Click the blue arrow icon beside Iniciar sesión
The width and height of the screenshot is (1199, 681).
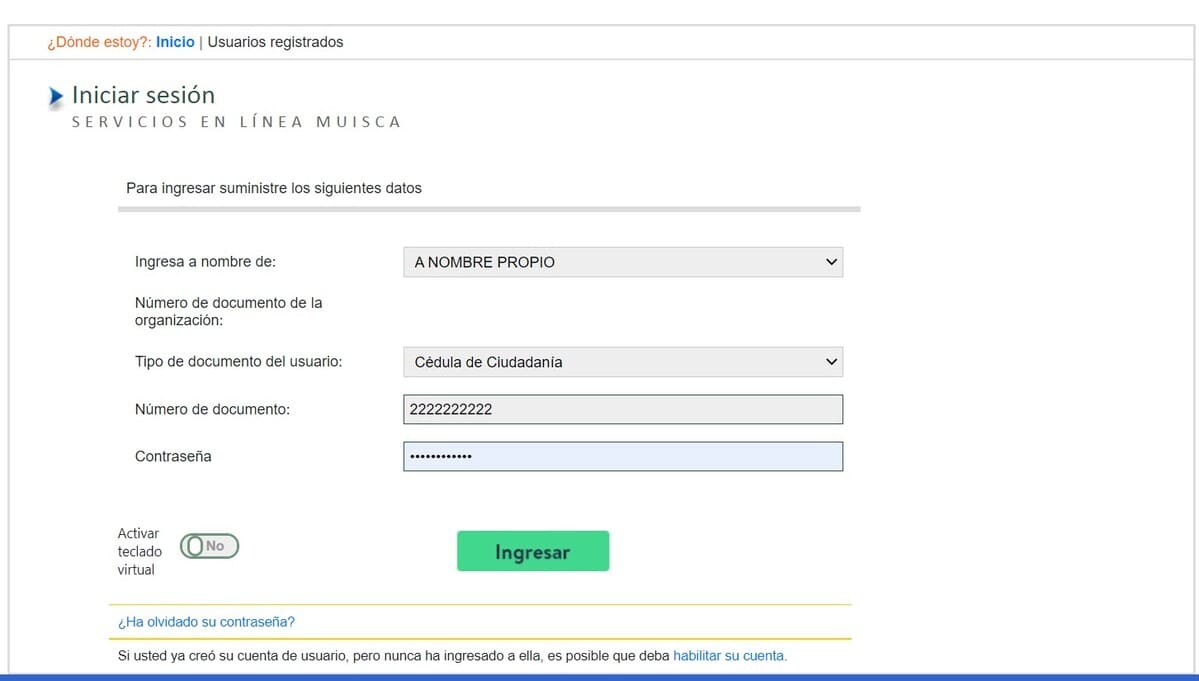55,96
